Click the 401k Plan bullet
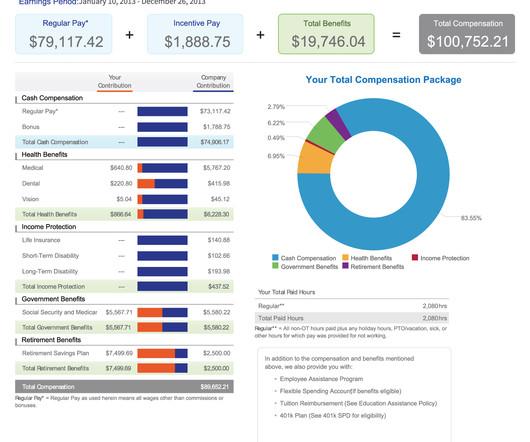 [333, 416]
